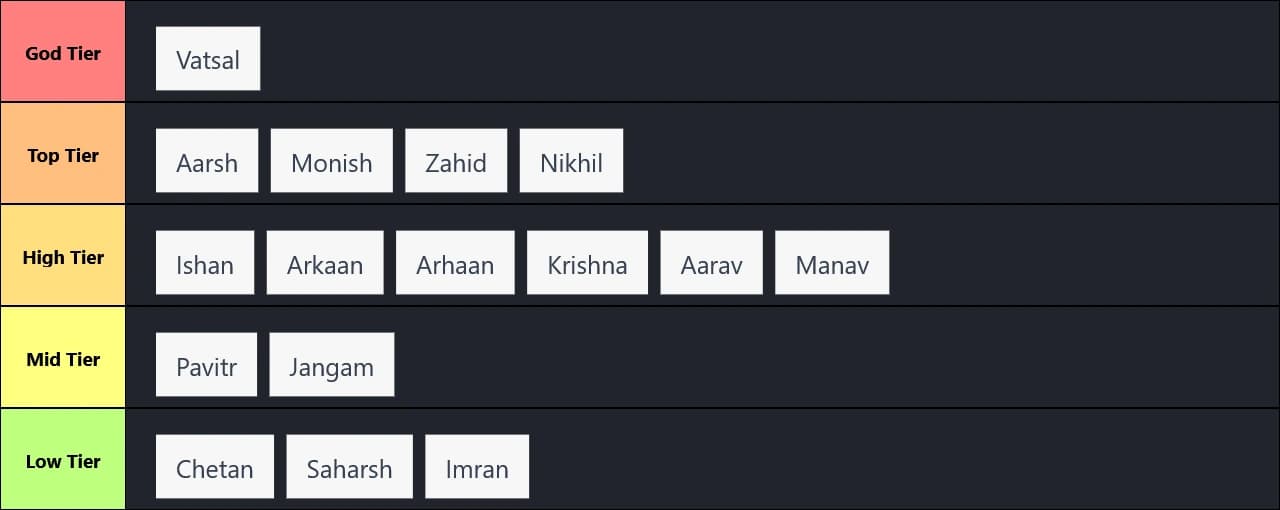Select Nikhil in Top Tier
The width and height of the screenshot is (1280, 510).
[571, 161]
